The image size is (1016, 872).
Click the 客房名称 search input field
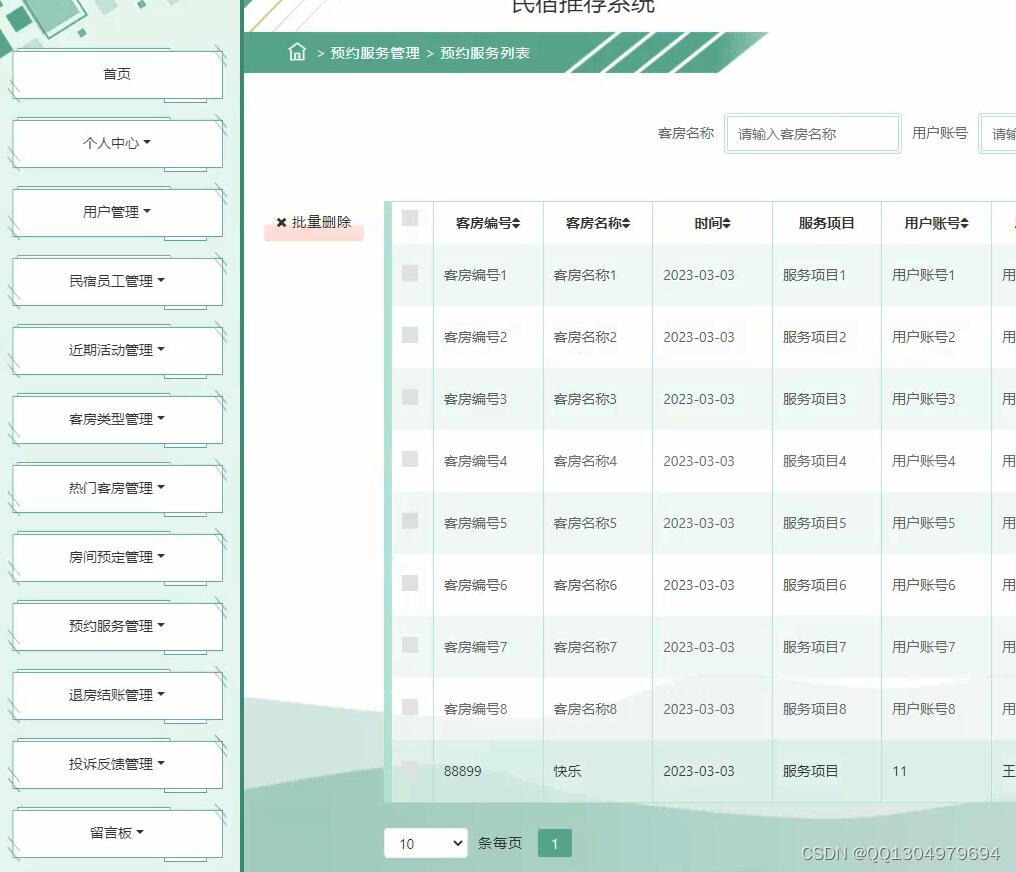click(813, 133)
